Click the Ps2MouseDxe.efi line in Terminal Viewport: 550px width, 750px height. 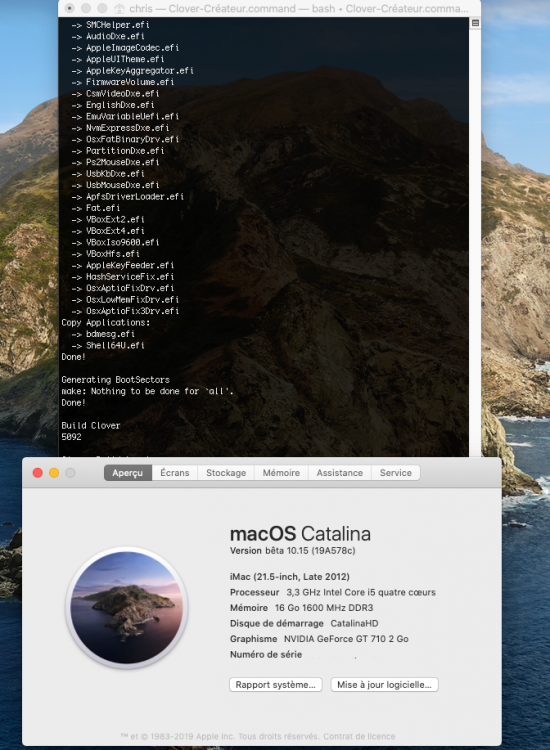(115, 162)
